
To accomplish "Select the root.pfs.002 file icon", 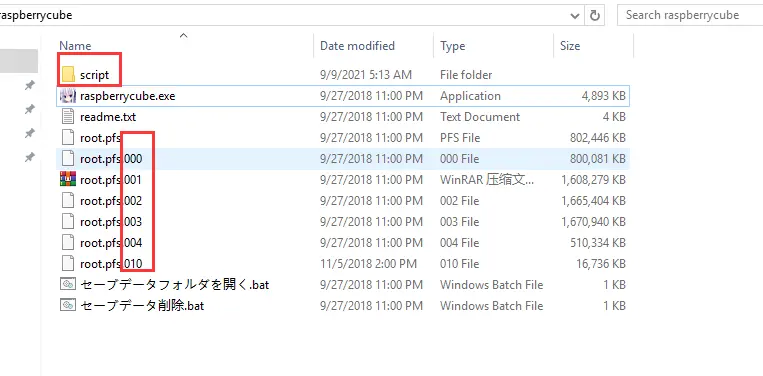I will click(68, 200).
